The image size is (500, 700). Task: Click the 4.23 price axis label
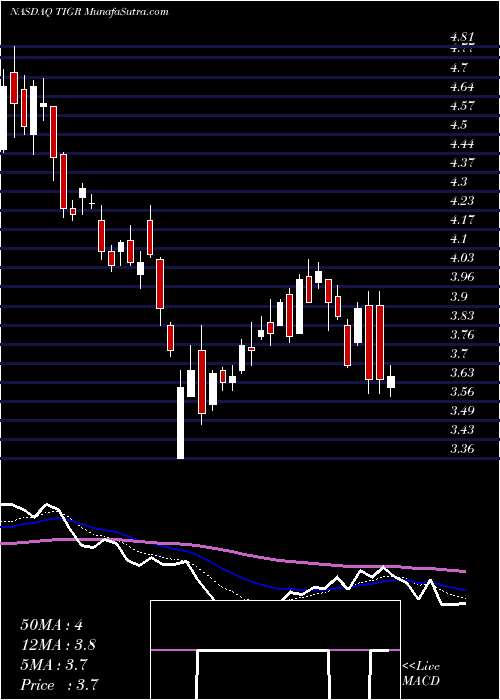(x=462, y=201)
